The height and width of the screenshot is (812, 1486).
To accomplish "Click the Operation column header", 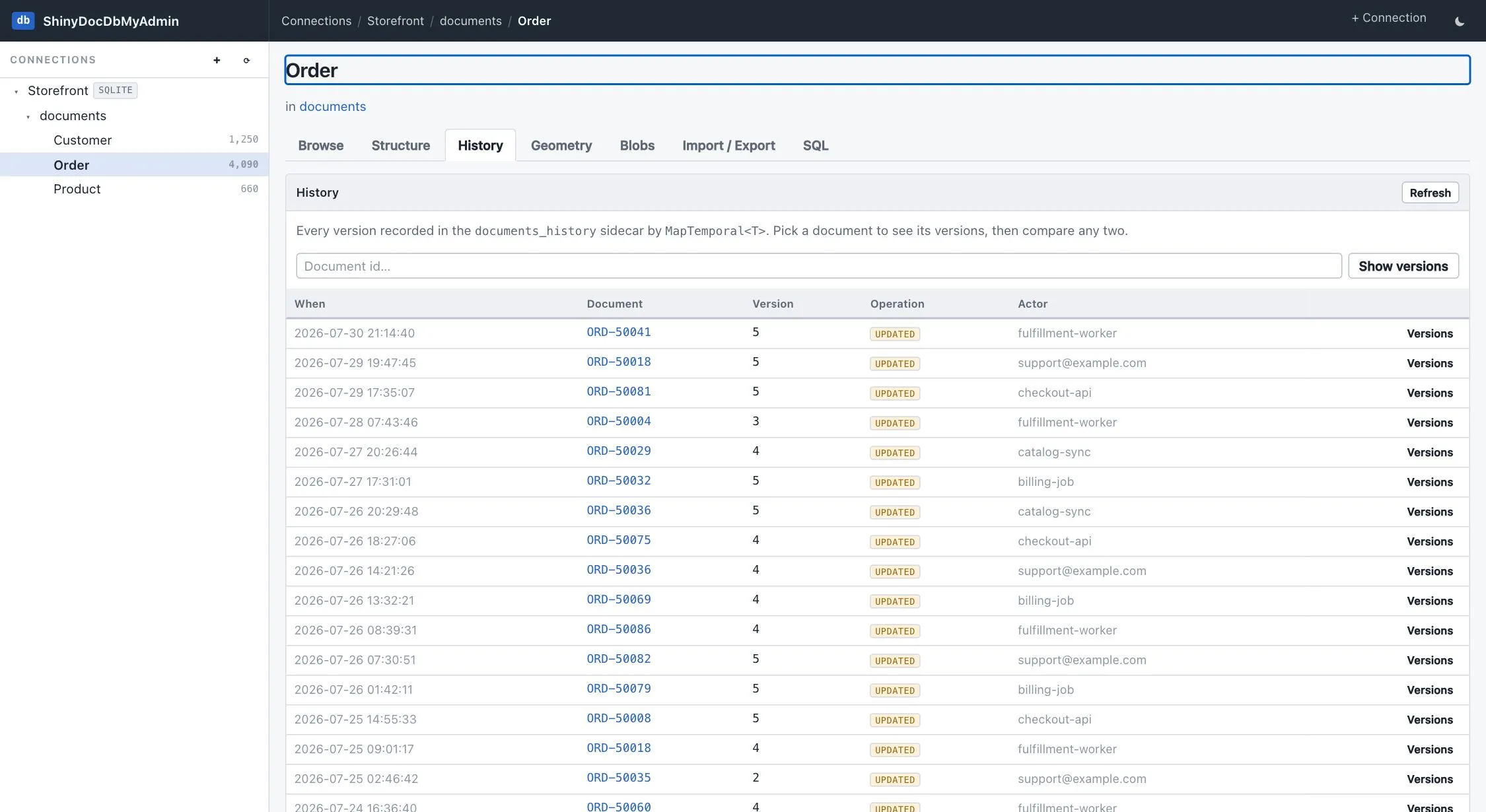I will point(897,304).
